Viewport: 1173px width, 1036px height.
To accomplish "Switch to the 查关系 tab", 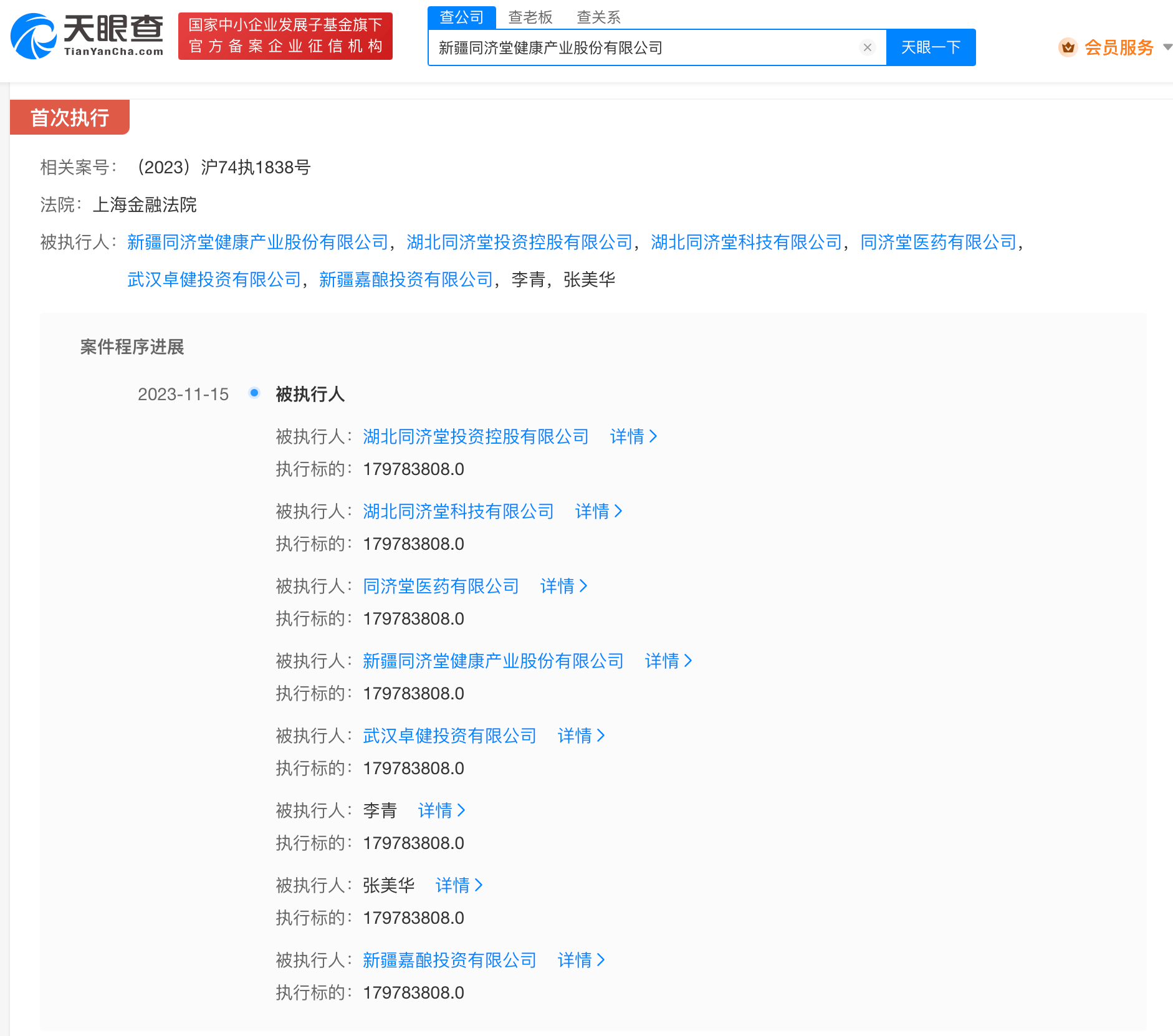I will pyautogui.click(x=598, y=17).
